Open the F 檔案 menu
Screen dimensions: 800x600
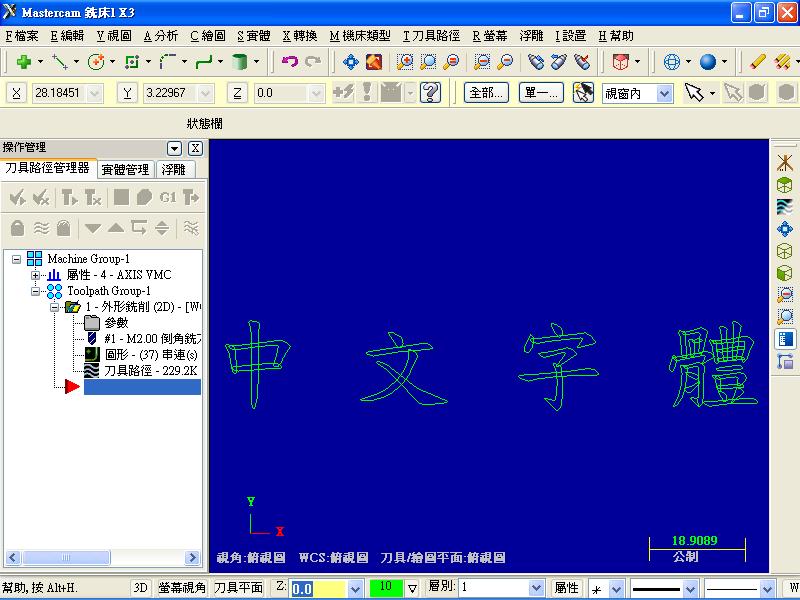click(x=22, y=36)
